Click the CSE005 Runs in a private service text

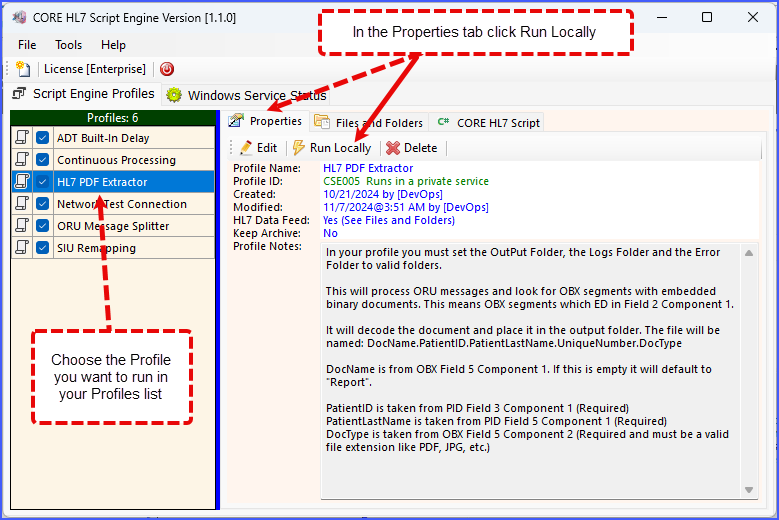click(406, 181)
